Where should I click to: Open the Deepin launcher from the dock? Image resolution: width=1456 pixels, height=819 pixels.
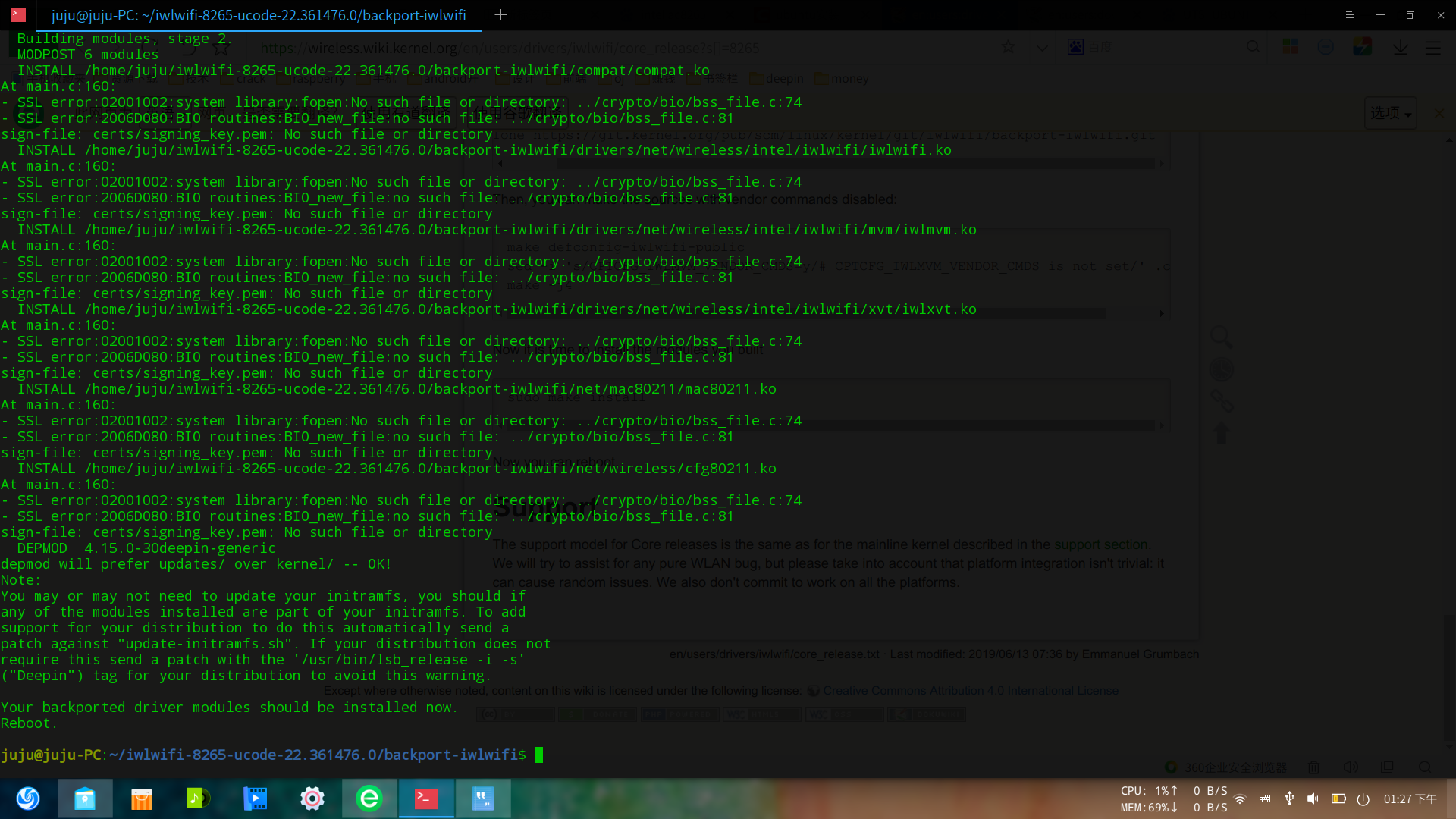28,799
